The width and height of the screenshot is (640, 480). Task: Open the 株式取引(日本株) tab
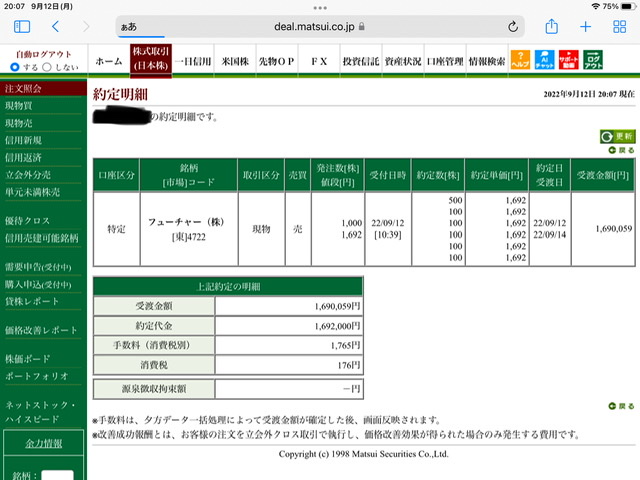tap(151, 60)
